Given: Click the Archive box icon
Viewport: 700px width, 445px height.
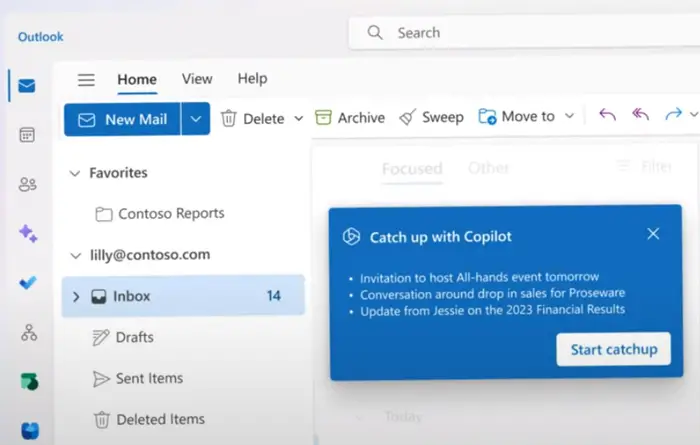Looking at the screenshot, I should tap(323, 117).
